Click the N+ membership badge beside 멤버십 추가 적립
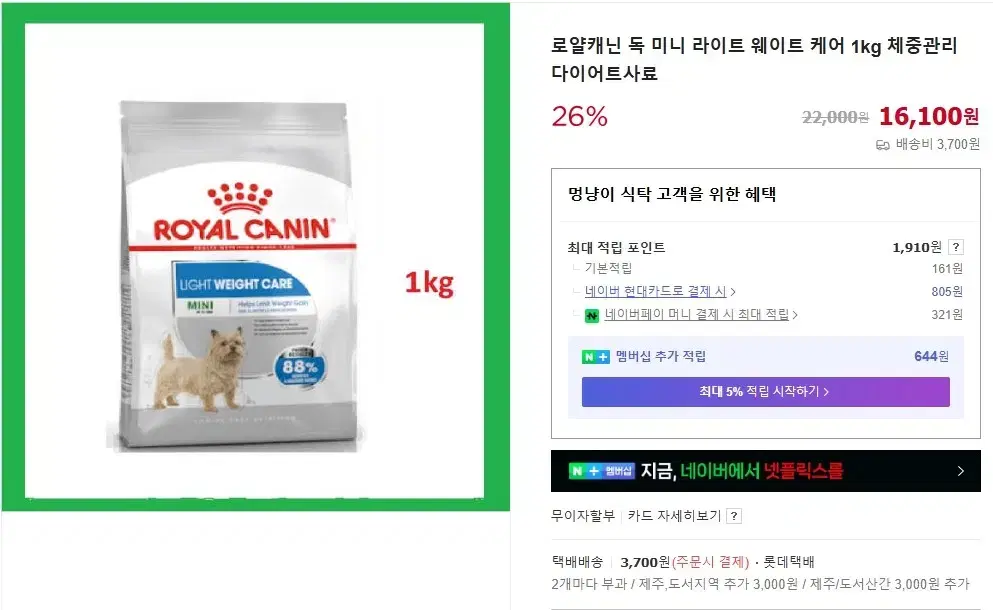 [595, 357]
